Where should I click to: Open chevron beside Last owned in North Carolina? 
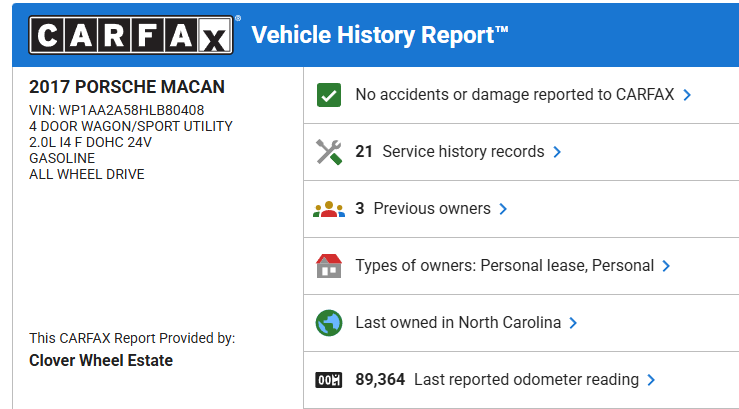(572, 323)
